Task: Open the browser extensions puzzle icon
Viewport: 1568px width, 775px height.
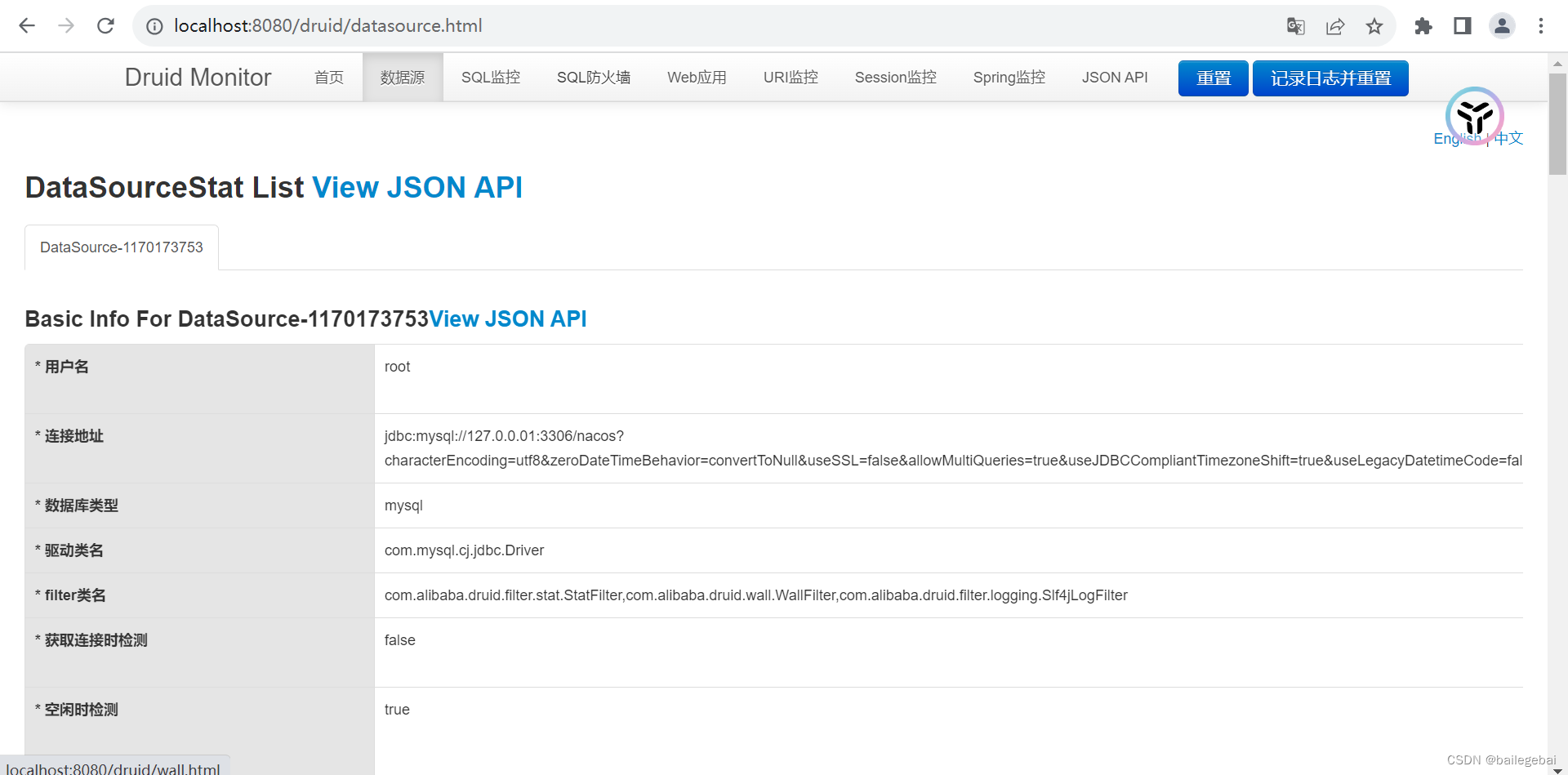Action: (1423, 25)
